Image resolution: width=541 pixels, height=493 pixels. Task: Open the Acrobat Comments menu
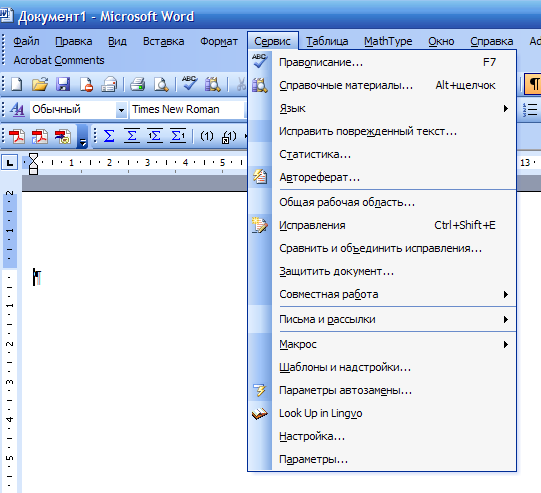[x=59, y=60]
